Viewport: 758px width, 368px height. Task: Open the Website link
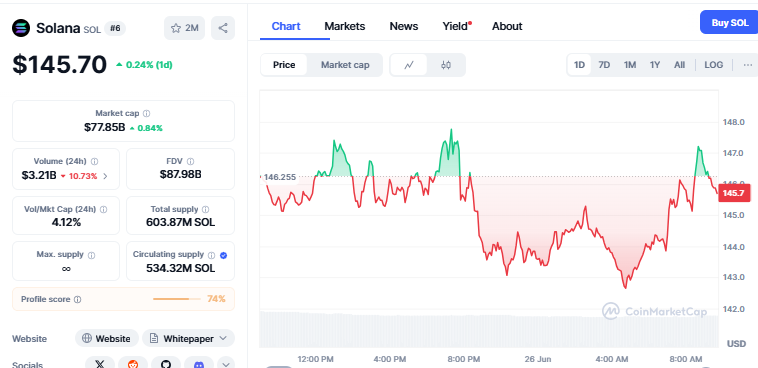click(x=107, y=339)
